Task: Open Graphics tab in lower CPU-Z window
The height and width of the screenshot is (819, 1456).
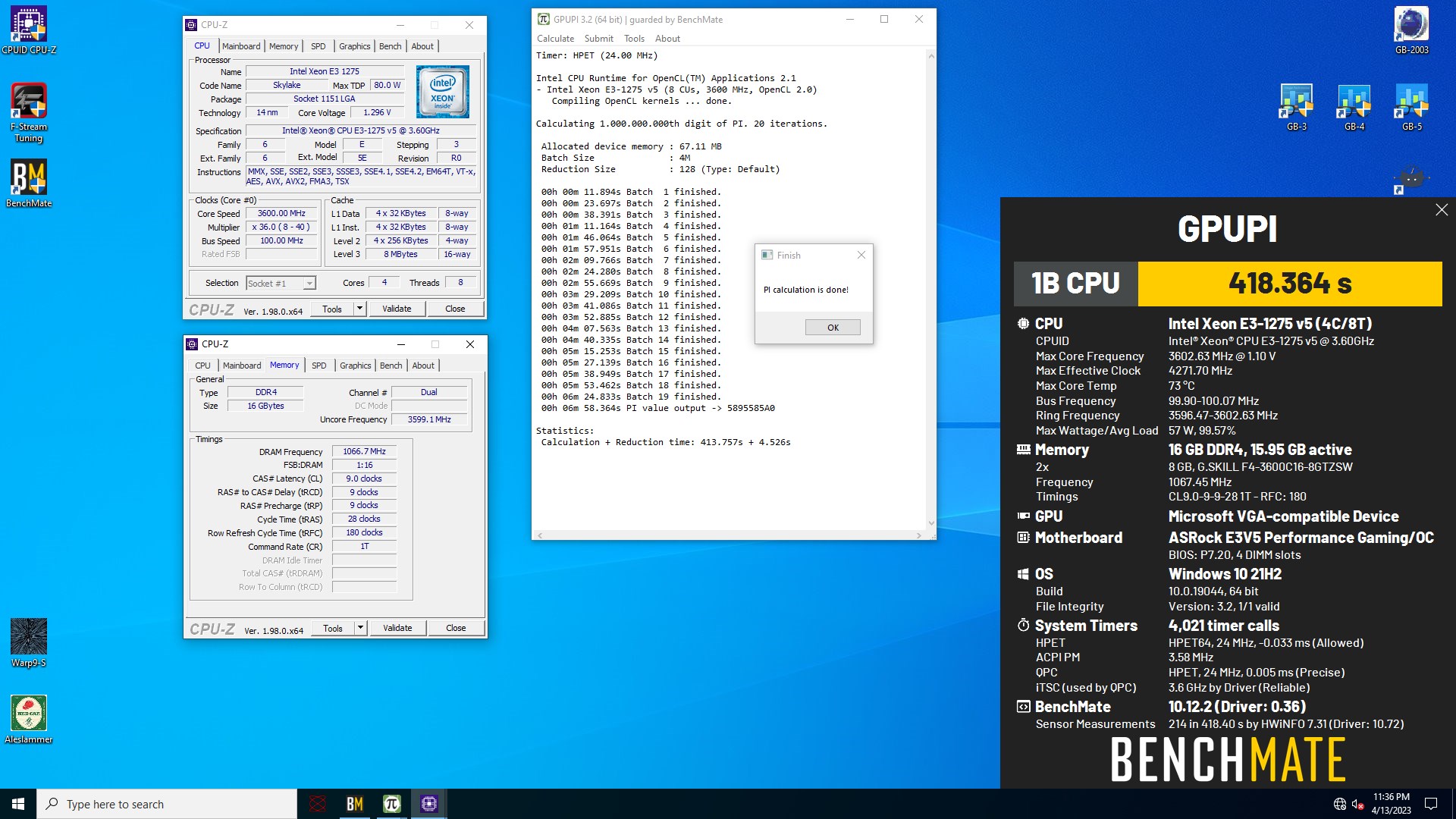Action: [x=356, y=366]
